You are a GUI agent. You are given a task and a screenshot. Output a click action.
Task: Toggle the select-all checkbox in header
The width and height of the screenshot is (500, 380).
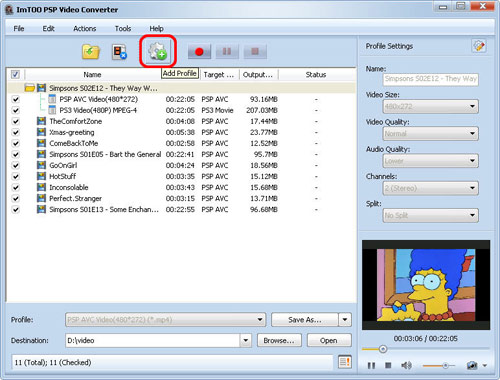(15, 74)
